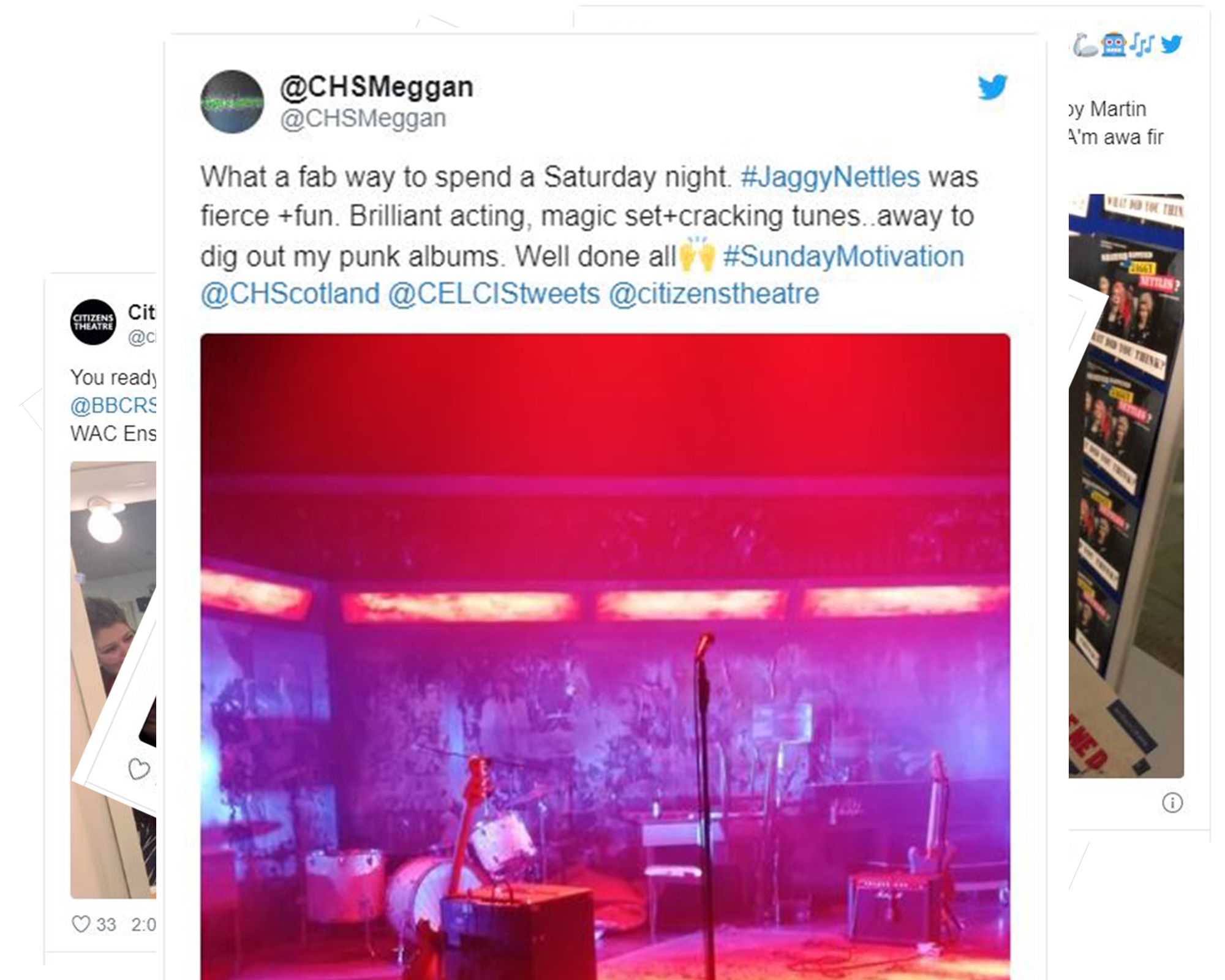This screenshot has height=980, width=1225.
Task: Click the Twitter bird icon in main tweet
Action: coord(992,87)
